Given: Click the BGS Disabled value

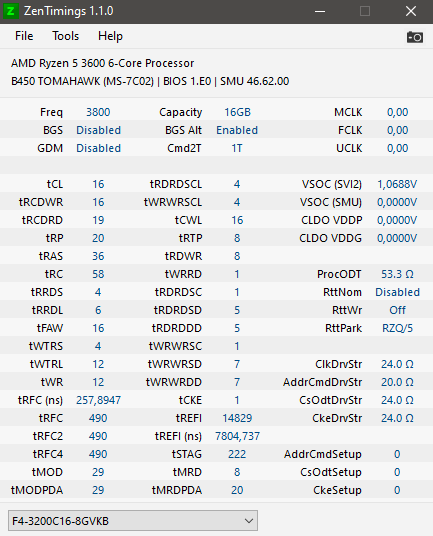Looking at the screenshot, I should click(98, 130).
